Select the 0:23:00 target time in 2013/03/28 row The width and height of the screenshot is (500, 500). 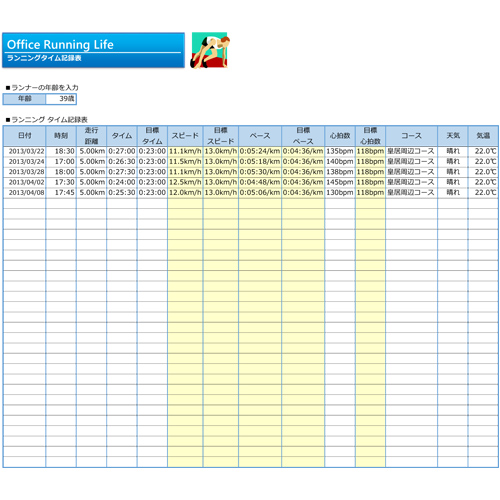152,172
